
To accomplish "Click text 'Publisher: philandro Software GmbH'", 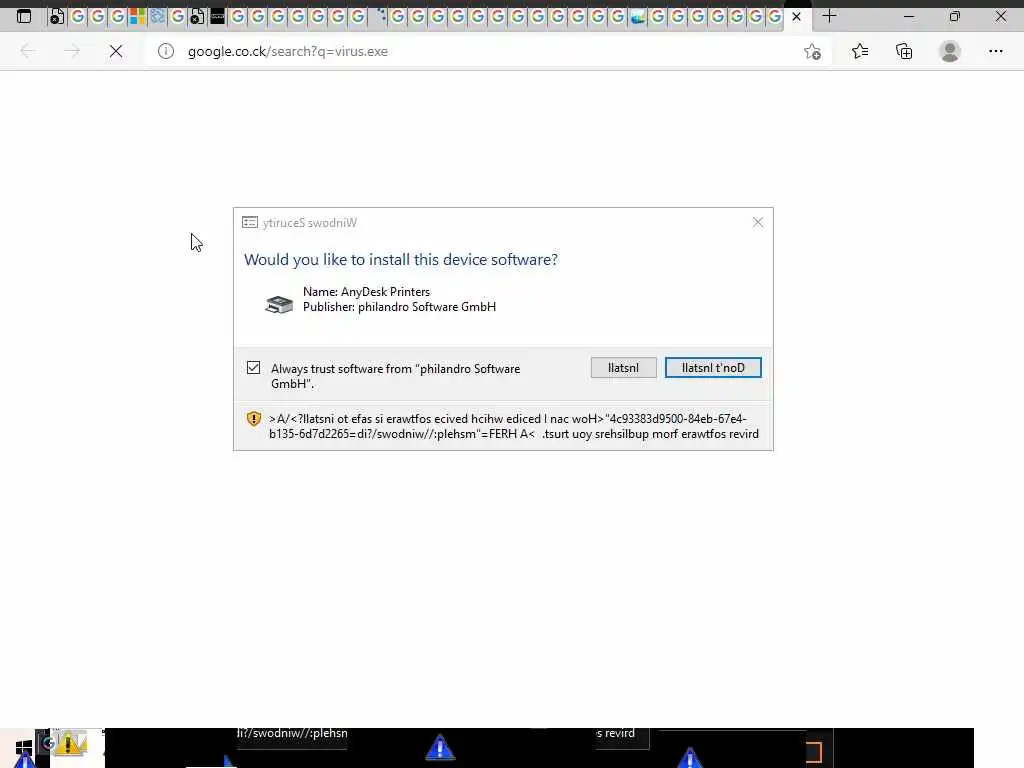I will 399,307.
